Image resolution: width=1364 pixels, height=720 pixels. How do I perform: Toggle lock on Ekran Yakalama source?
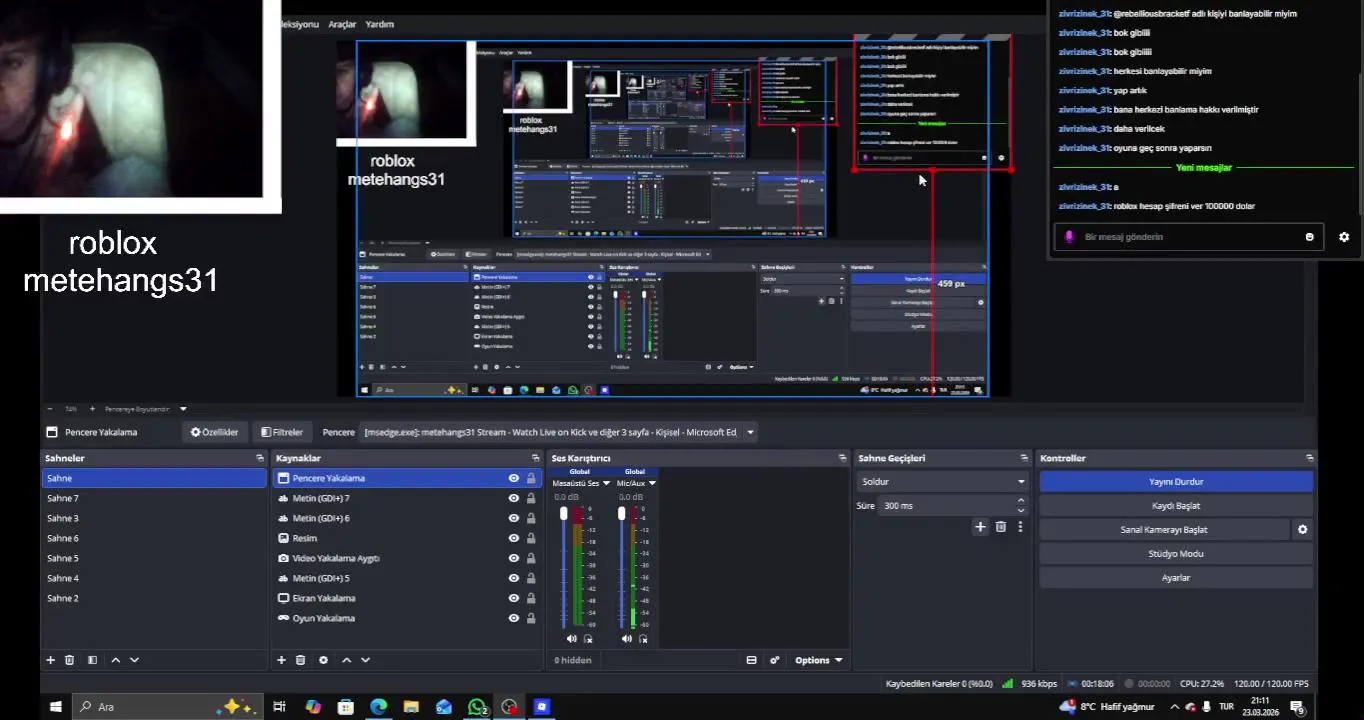click(x=531, y=599)
